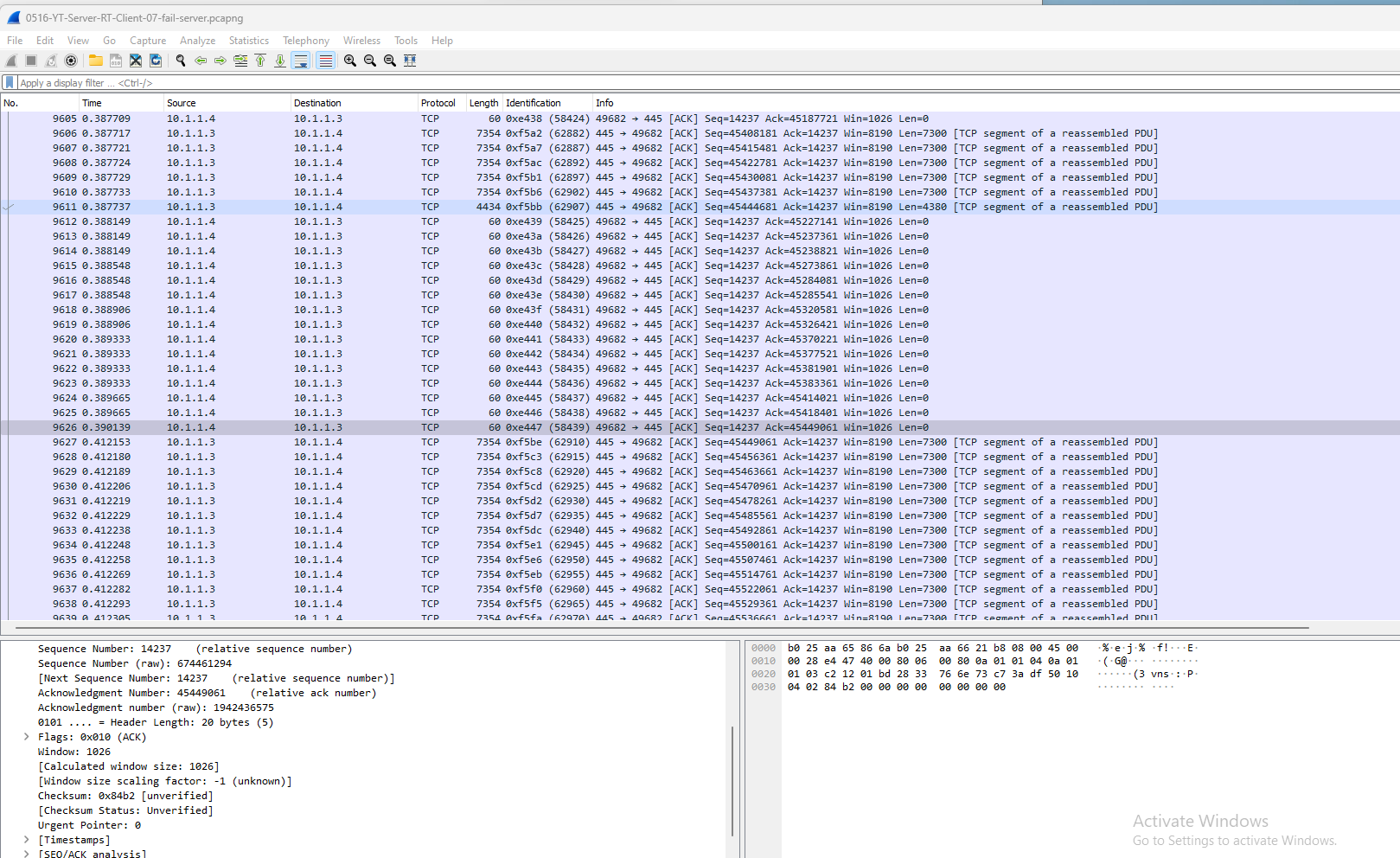1400x858 pixels.
Task: Close this capture file
Action: coord(136,61)
